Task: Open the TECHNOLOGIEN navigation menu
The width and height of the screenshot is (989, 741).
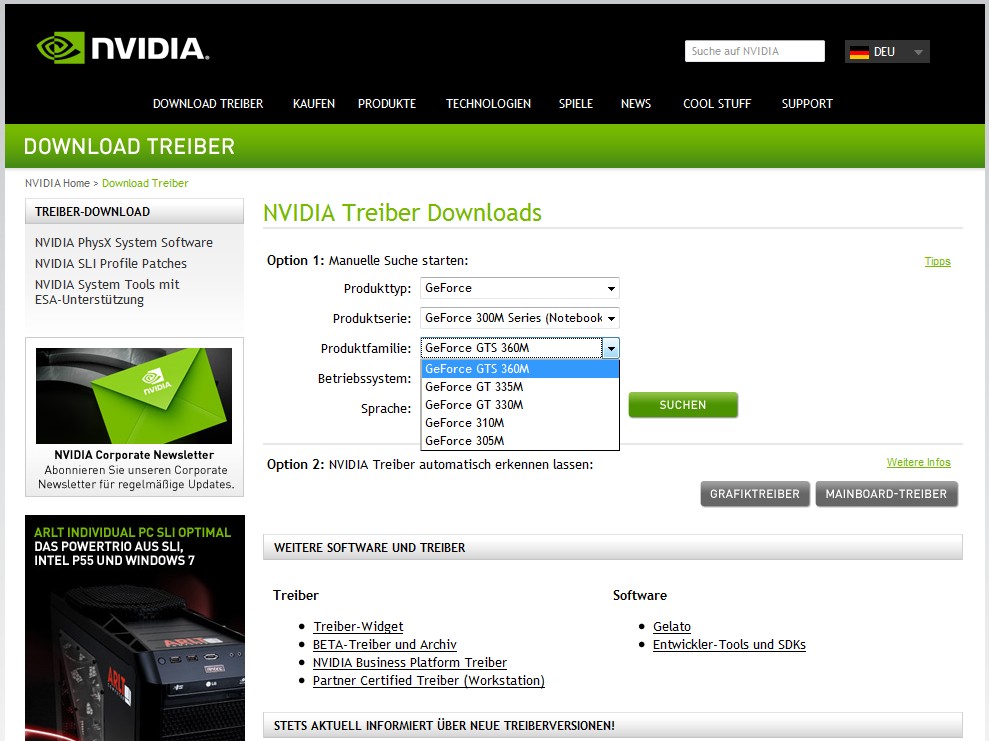Action: click(x=488, y=103)
